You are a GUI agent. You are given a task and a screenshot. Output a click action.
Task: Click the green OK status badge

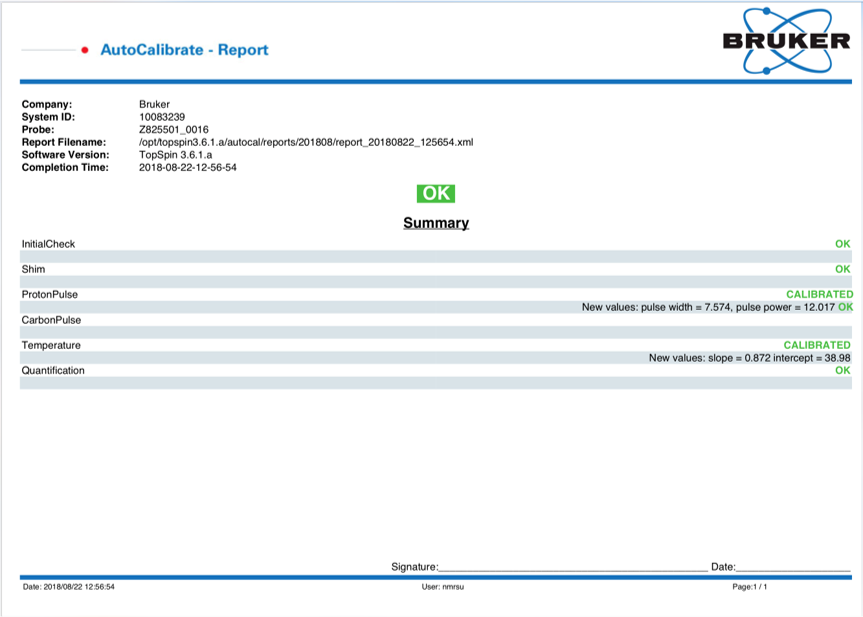435,193
